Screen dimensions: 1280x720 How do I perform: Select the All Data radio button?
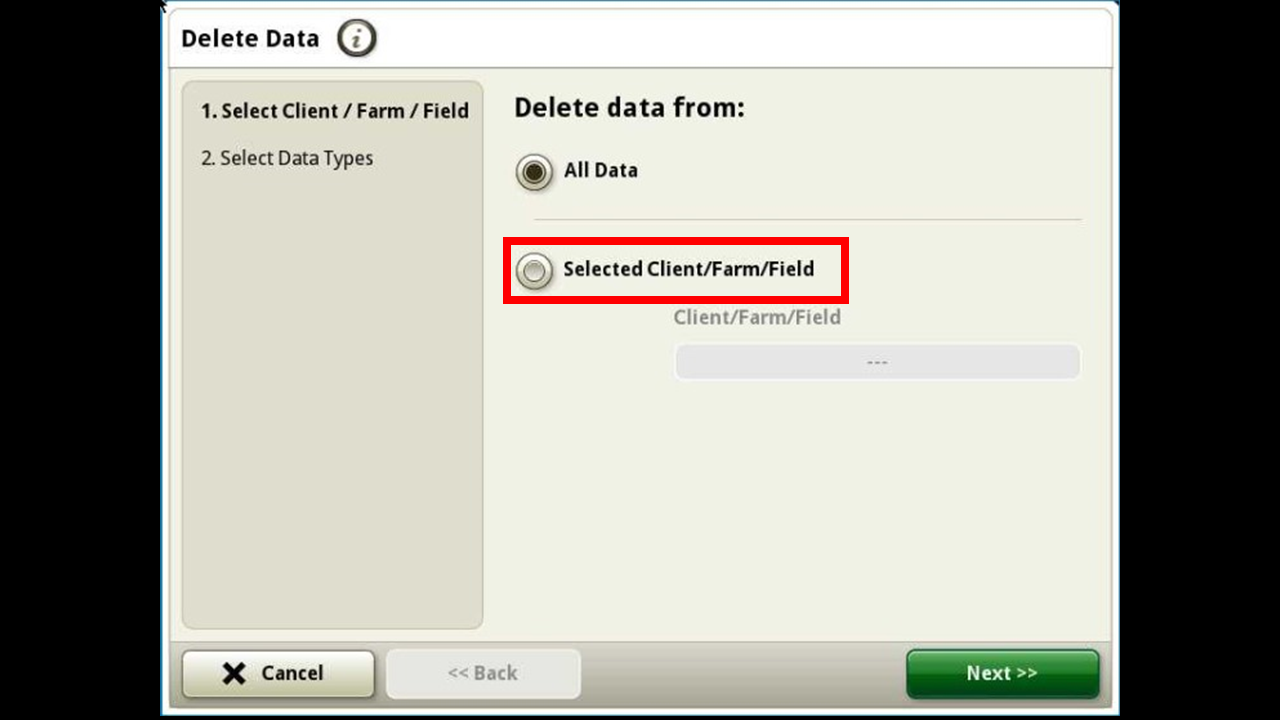534,172
